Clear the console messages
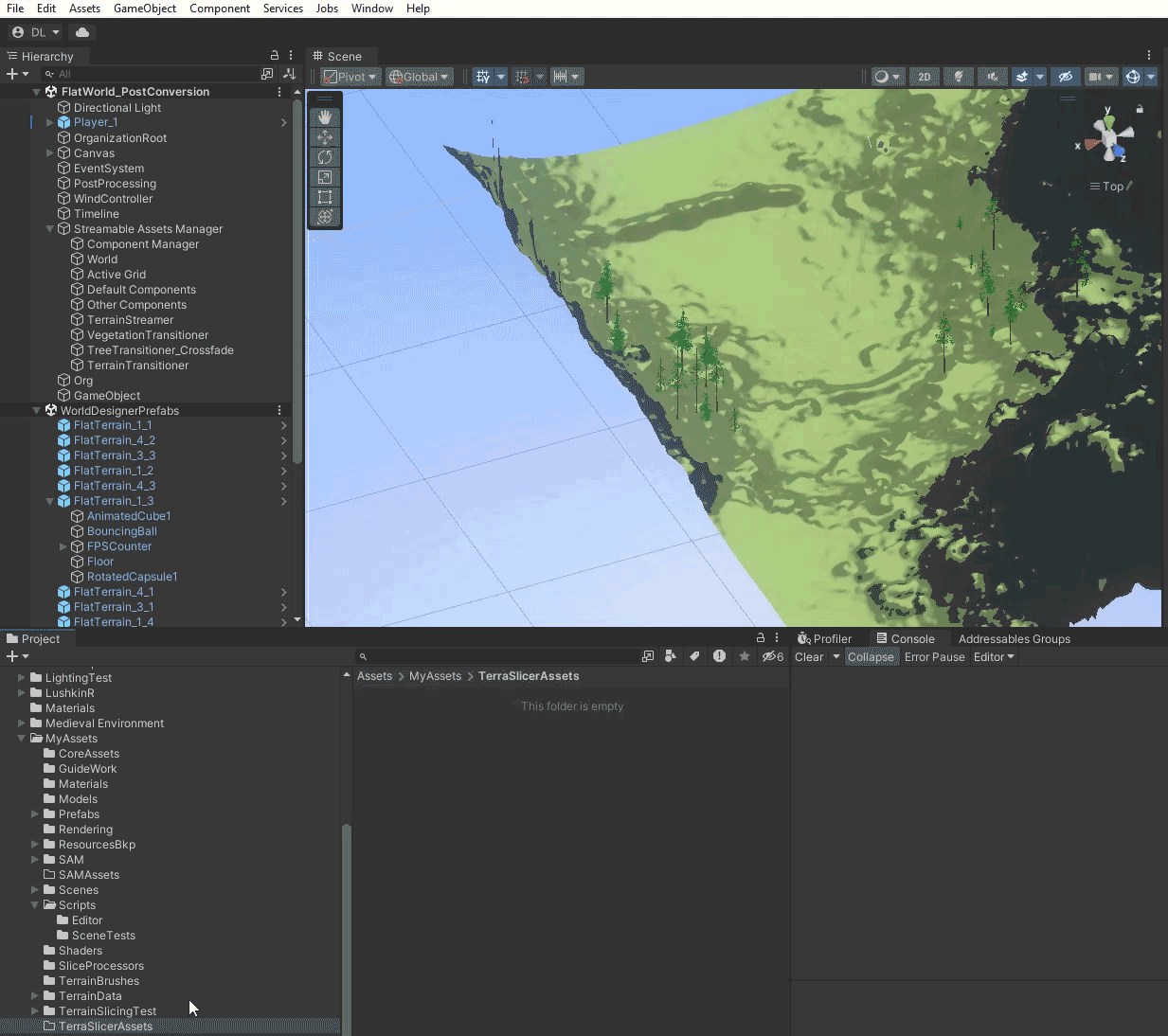The width and height of the screenshot is (1168, 1036). [808, 657]
